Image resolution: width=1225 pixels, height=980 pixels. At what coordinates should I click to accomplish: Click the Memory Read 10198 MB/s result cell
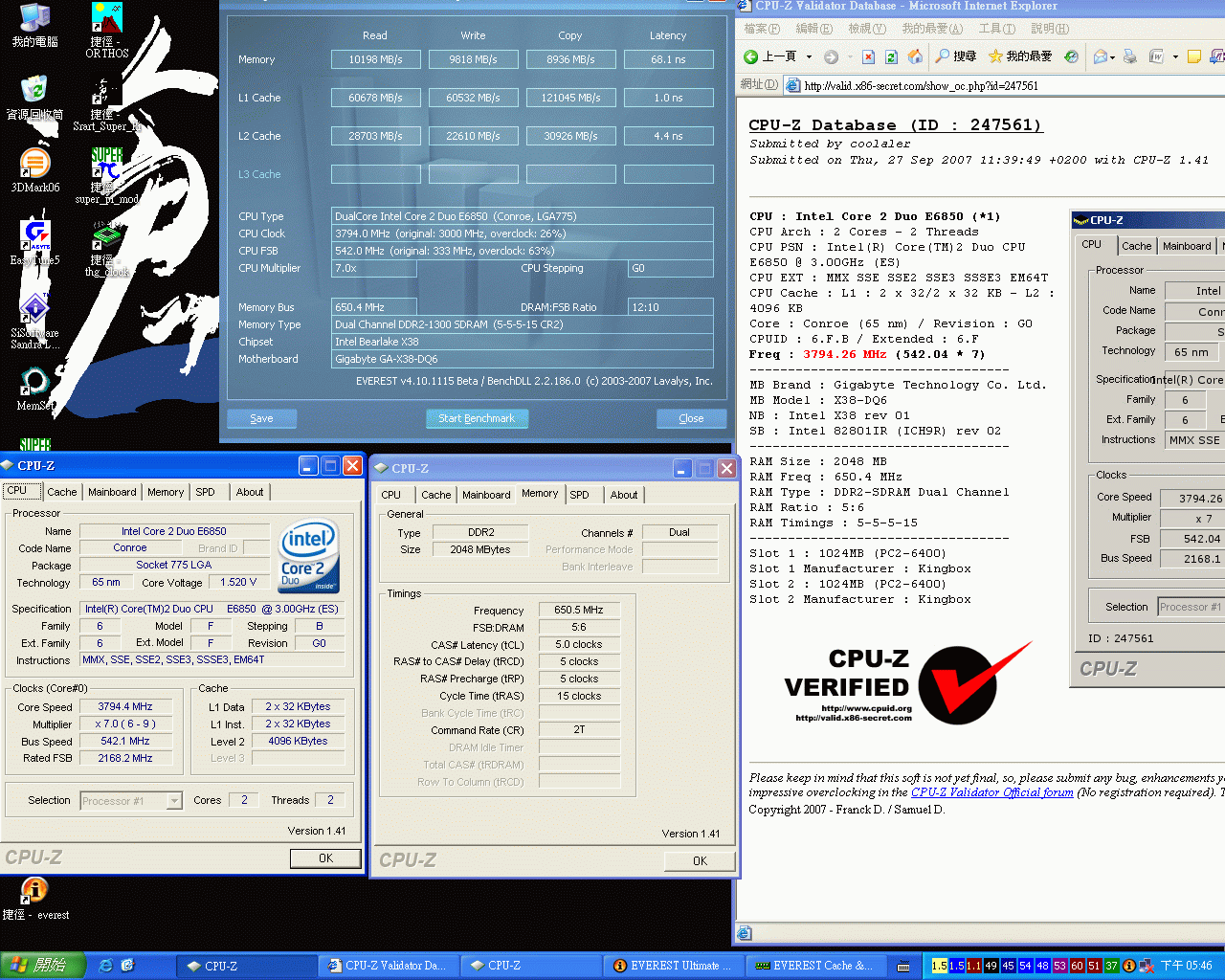coord(375,59)
